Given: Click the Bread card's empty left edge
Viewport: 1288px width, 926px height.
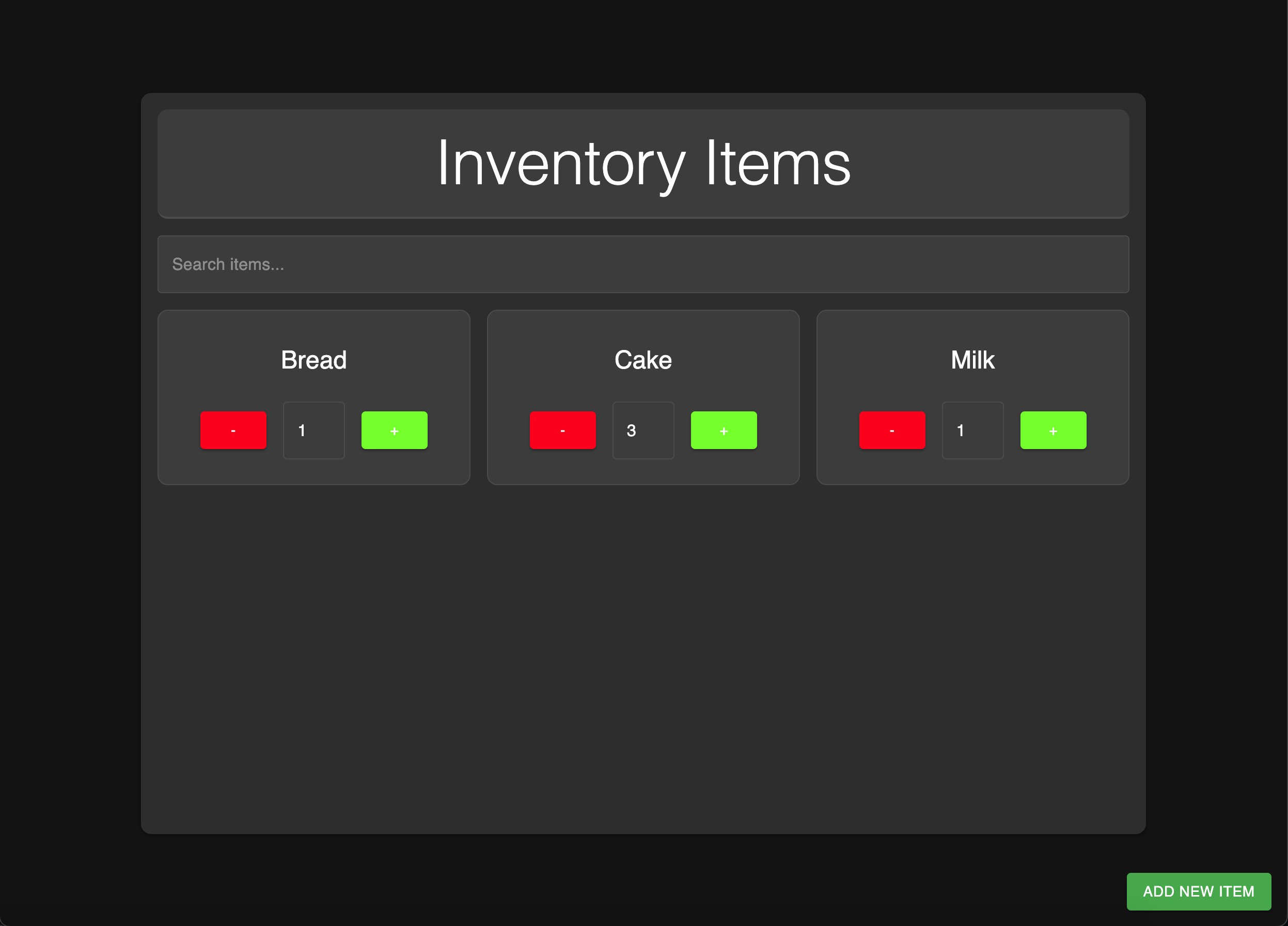Looking at the screenshot, I should coord(175,397).
